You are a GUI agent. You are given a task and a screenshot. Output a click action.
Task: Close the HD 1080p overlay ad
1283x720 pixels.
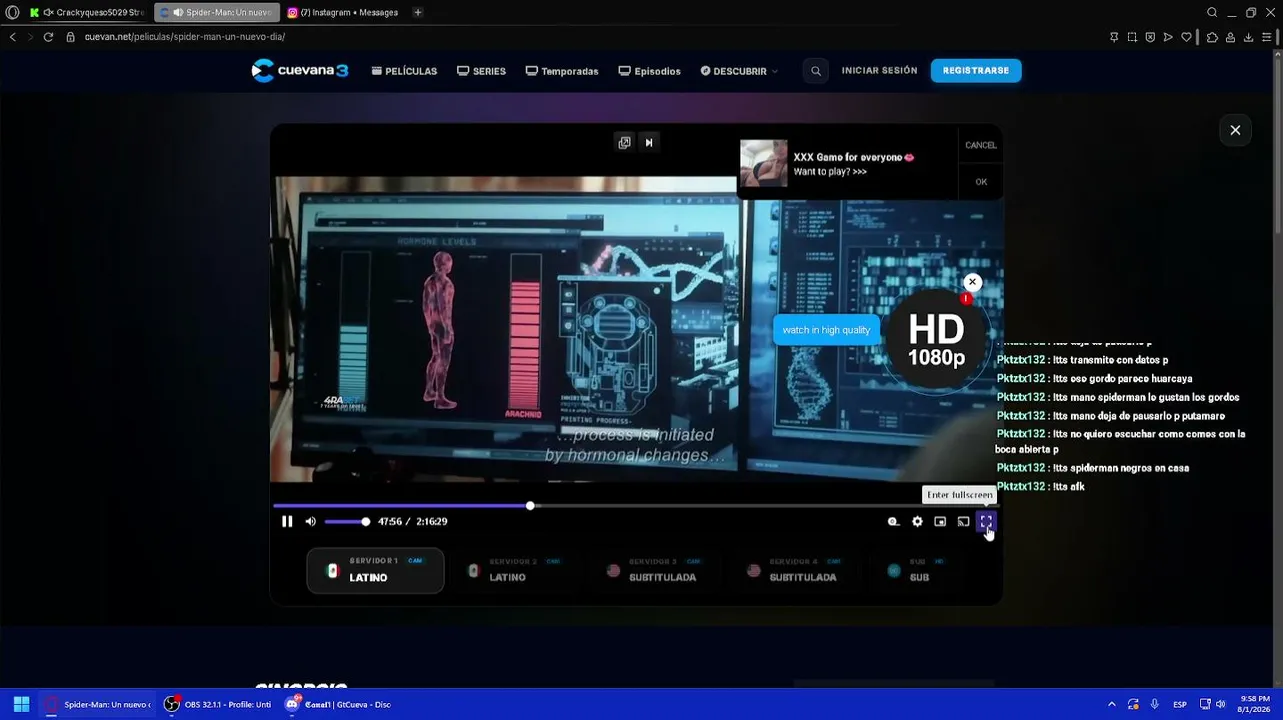click(x=972, y=282)
